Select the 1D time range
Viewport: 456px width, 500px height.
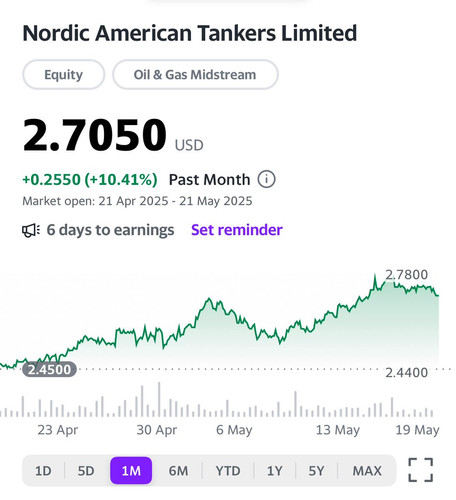(x=43, y=471)
